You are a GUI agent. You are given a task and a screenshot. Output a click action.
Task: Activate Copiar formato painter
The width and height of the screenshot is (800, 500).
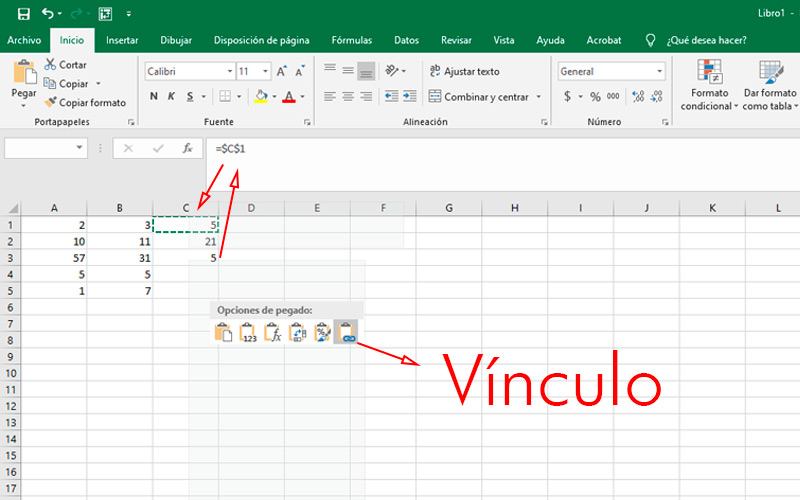(85, 103)
